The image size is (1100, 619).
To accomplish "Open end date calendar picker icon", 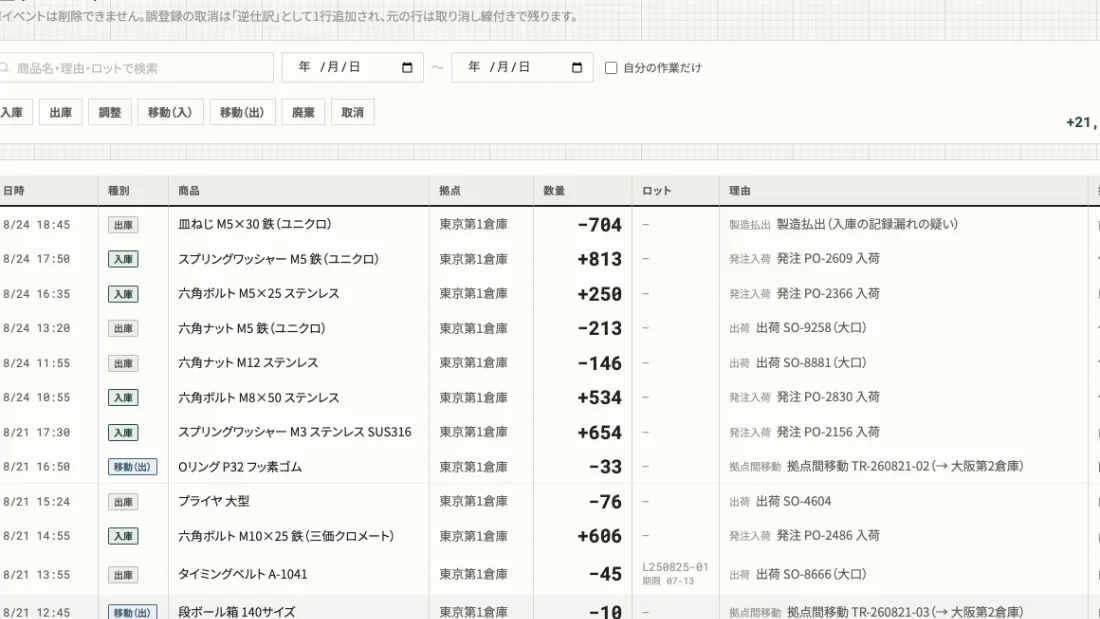I will [x=577, y=67].
